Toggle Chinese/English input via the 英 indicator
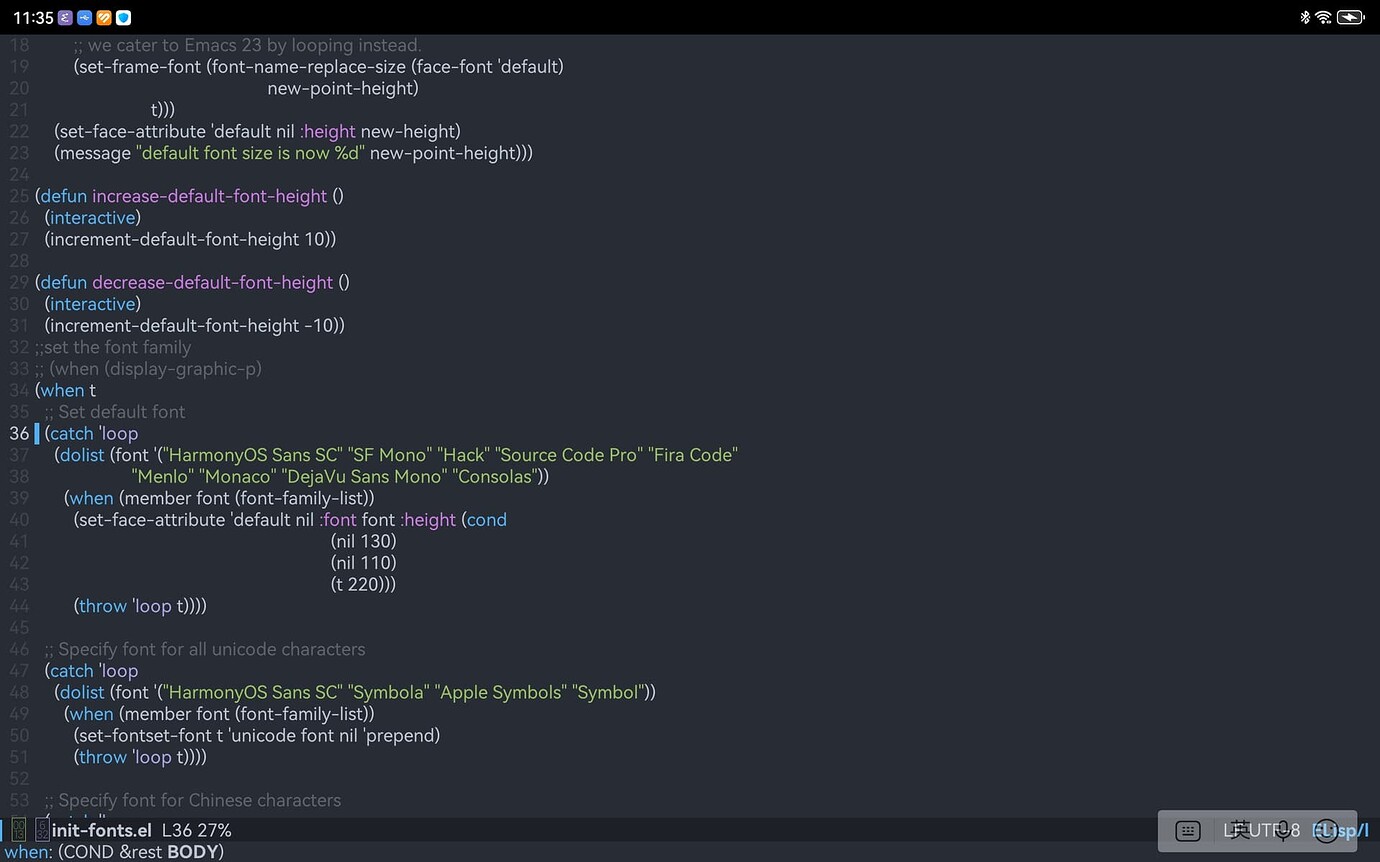 (1242, 830)
